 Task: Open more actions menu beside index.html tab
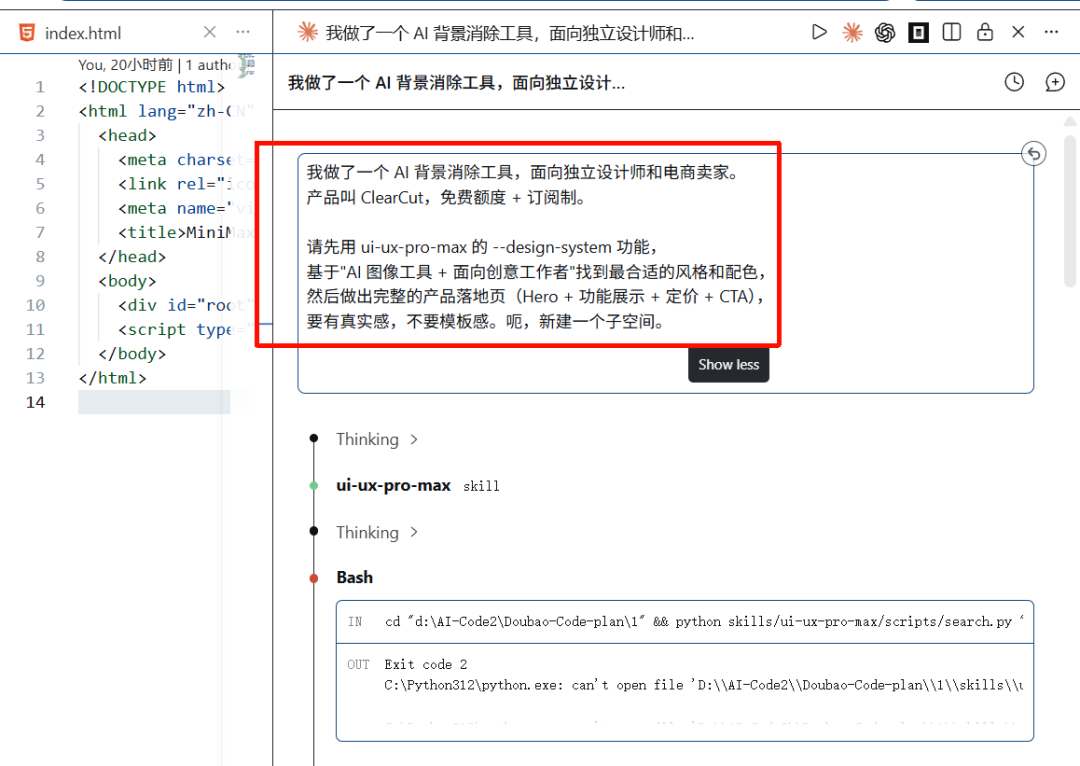pyautogui.click(x=243, y=32)
